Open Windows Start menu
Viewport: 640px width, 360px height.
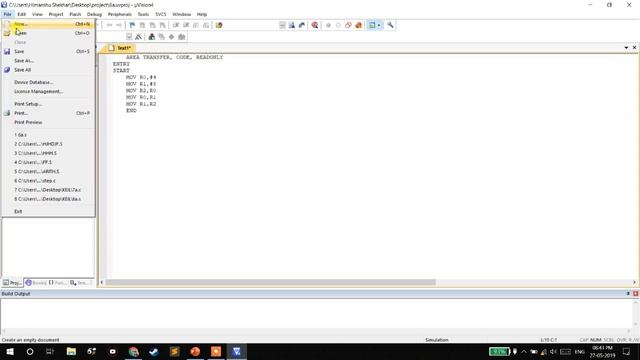pos(10,351)
